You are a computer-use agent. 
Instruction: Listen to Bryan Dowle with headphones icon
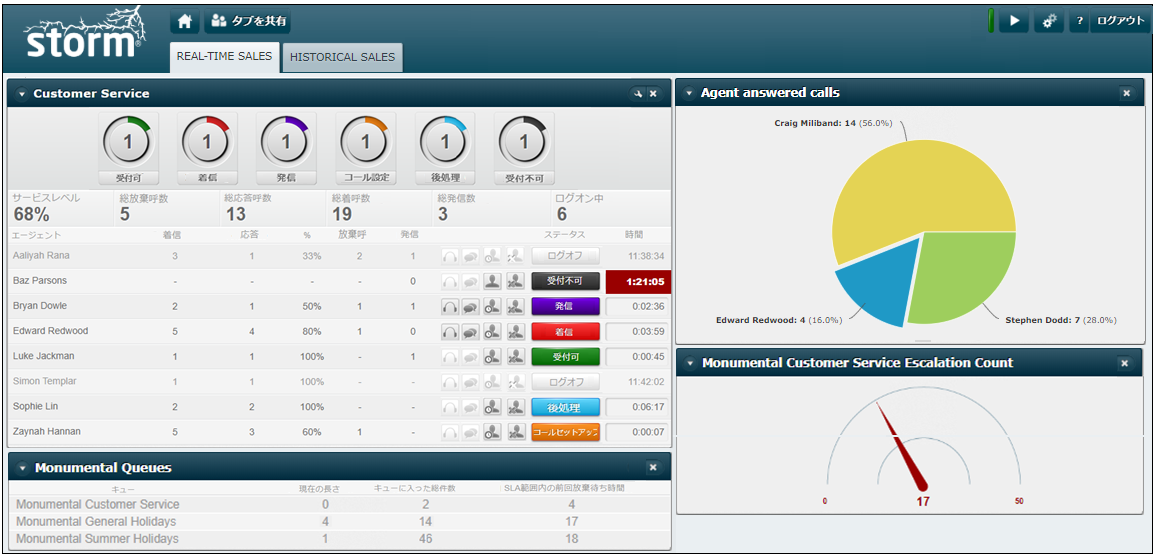tap(450, 306)
